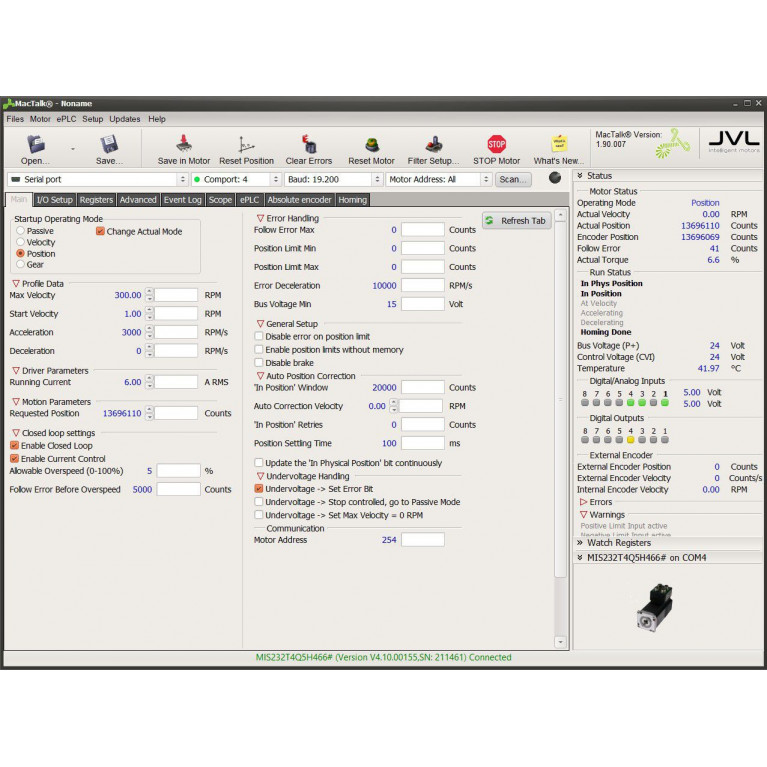Check Update In Physical Position bit continuously

(259, 463)
